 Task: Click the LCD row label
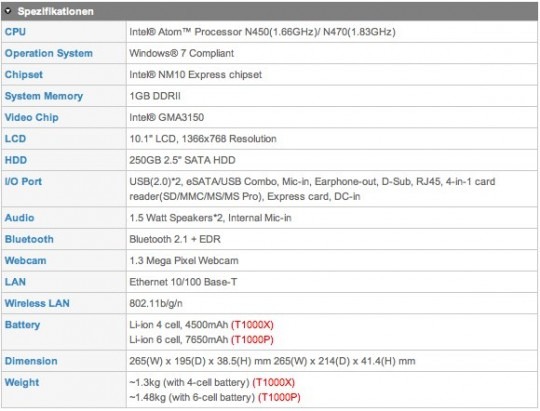(x=15, y=139)
